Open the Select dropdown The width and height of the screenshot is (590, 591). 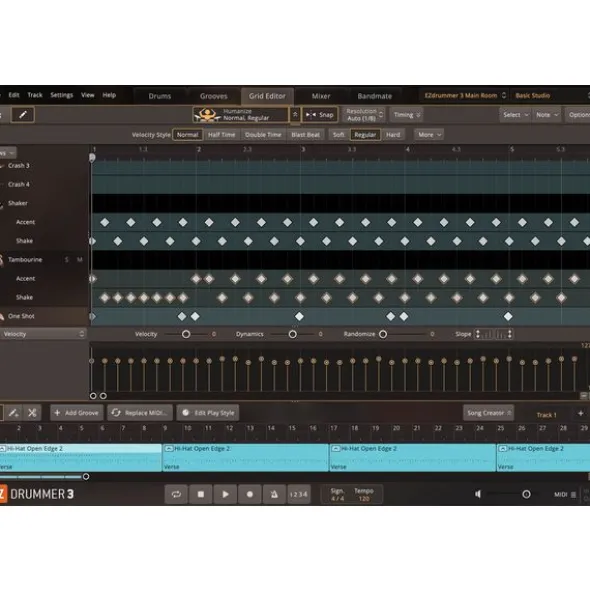click(x=515, y=115)
